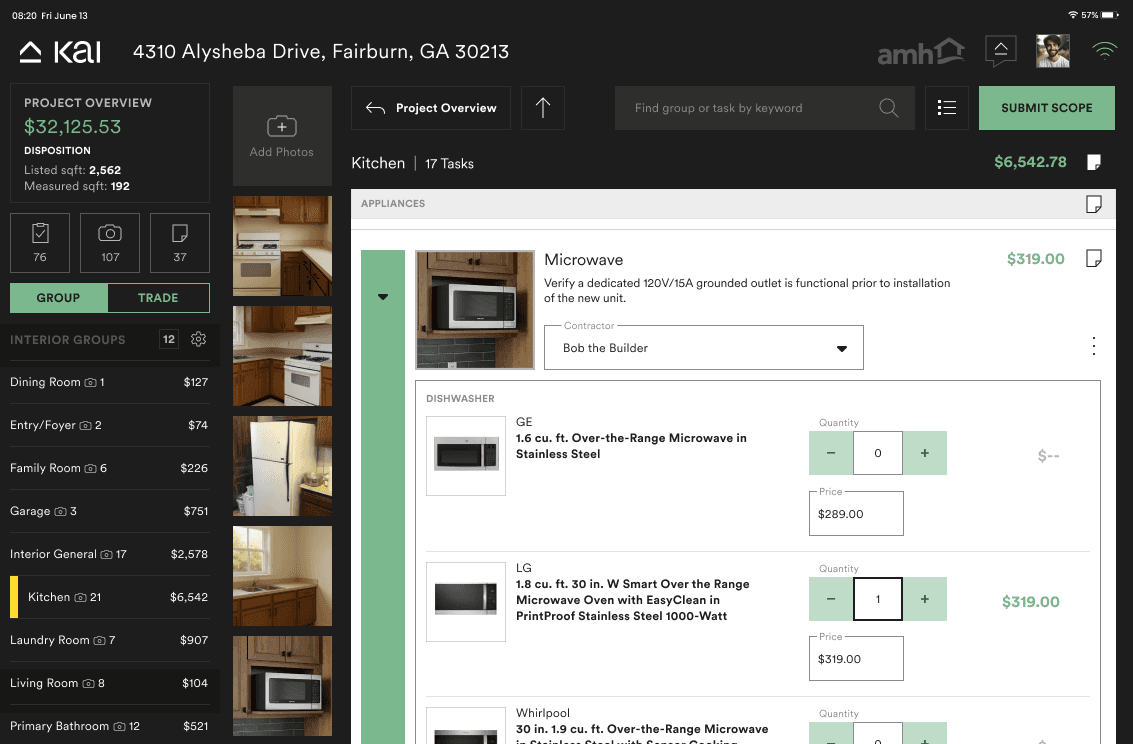Open interior groups settings gear
Viewport: 1133px width, 744px height.
pos(199,339)
